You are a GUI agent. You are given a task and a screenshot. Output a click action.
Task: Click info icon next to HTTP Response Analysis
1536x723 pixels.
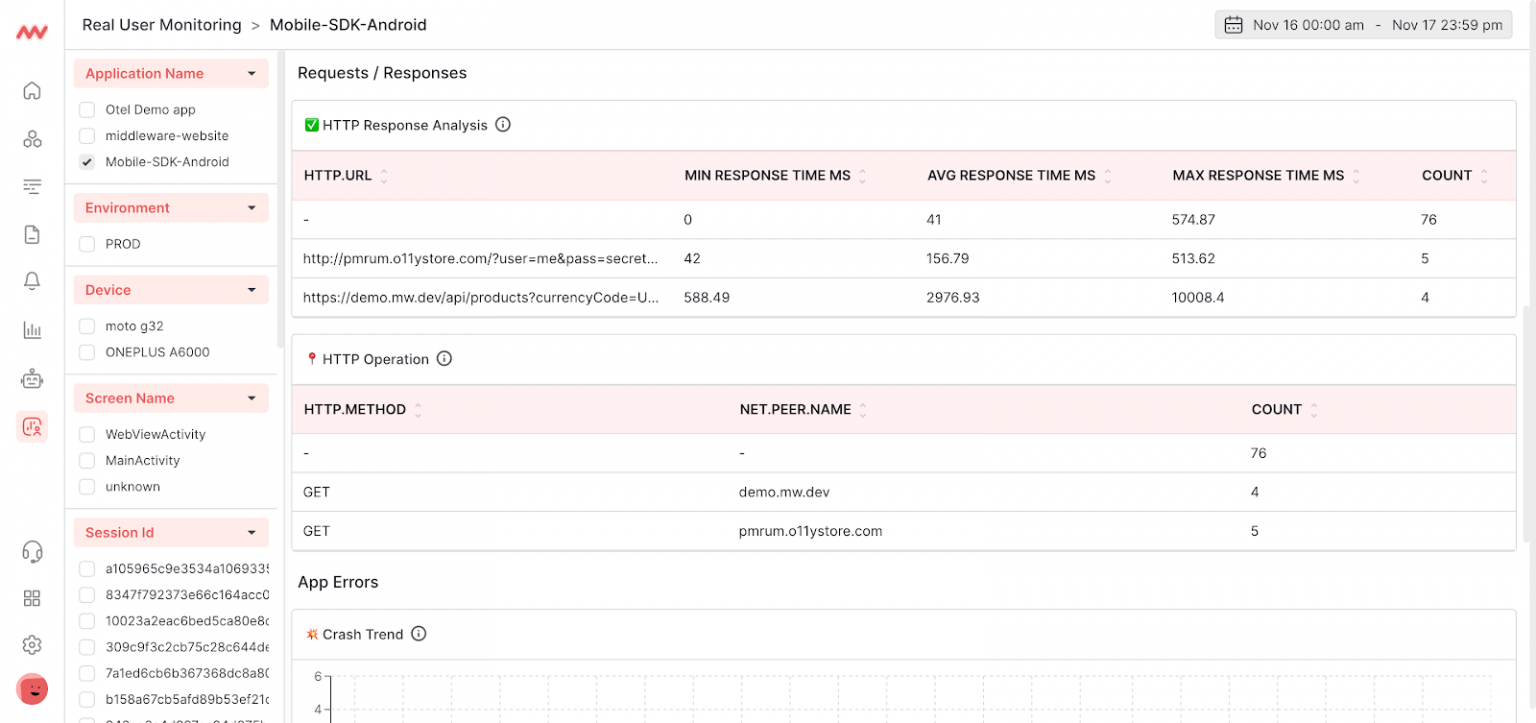point(503,125)
